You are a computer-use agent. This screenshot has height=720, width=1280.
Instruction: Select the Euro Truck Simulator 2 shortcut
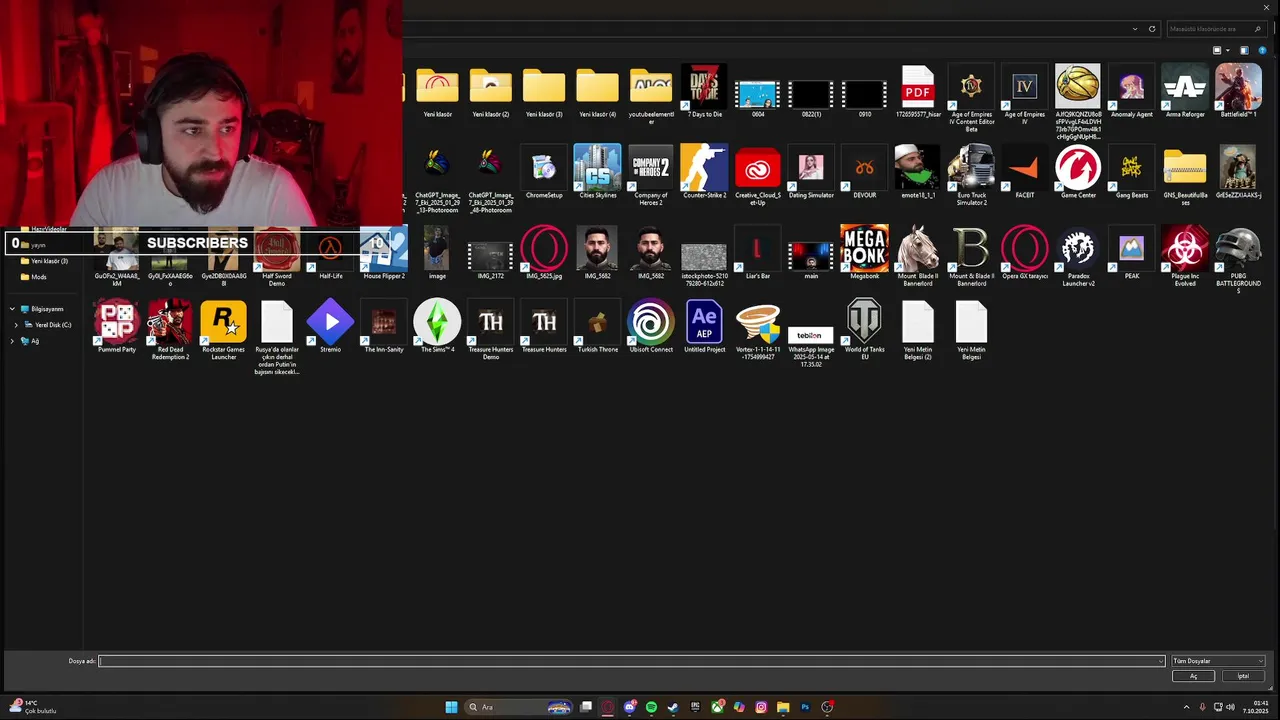pos(971,175)
